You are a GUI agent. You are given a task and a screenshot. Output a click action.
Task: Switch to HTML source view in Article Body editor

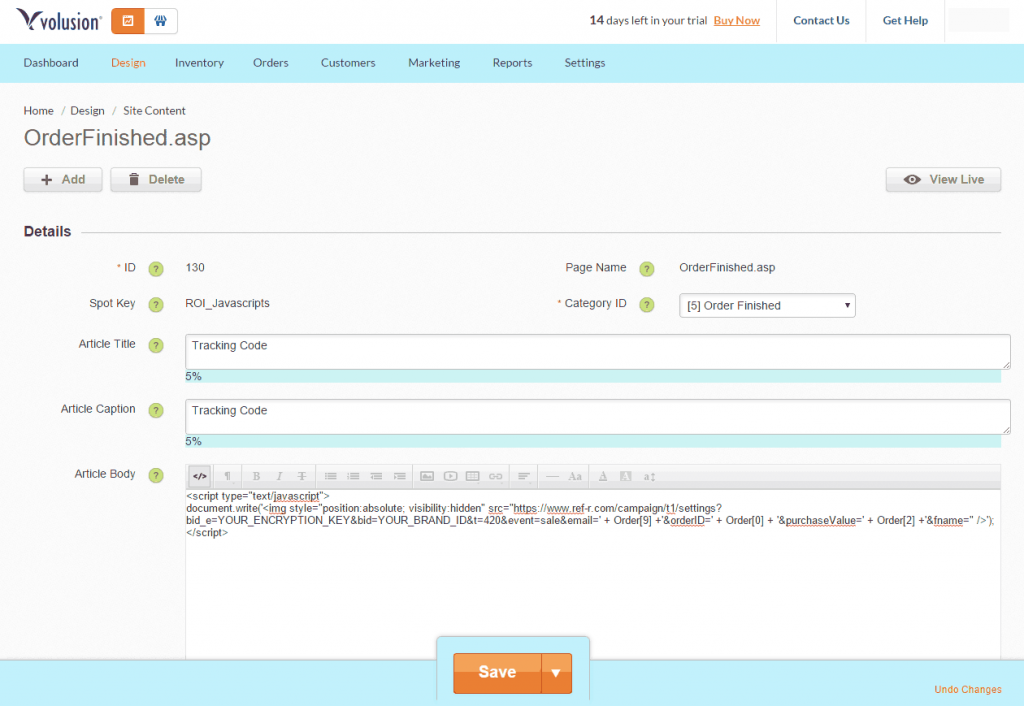[x=198, y=477]
